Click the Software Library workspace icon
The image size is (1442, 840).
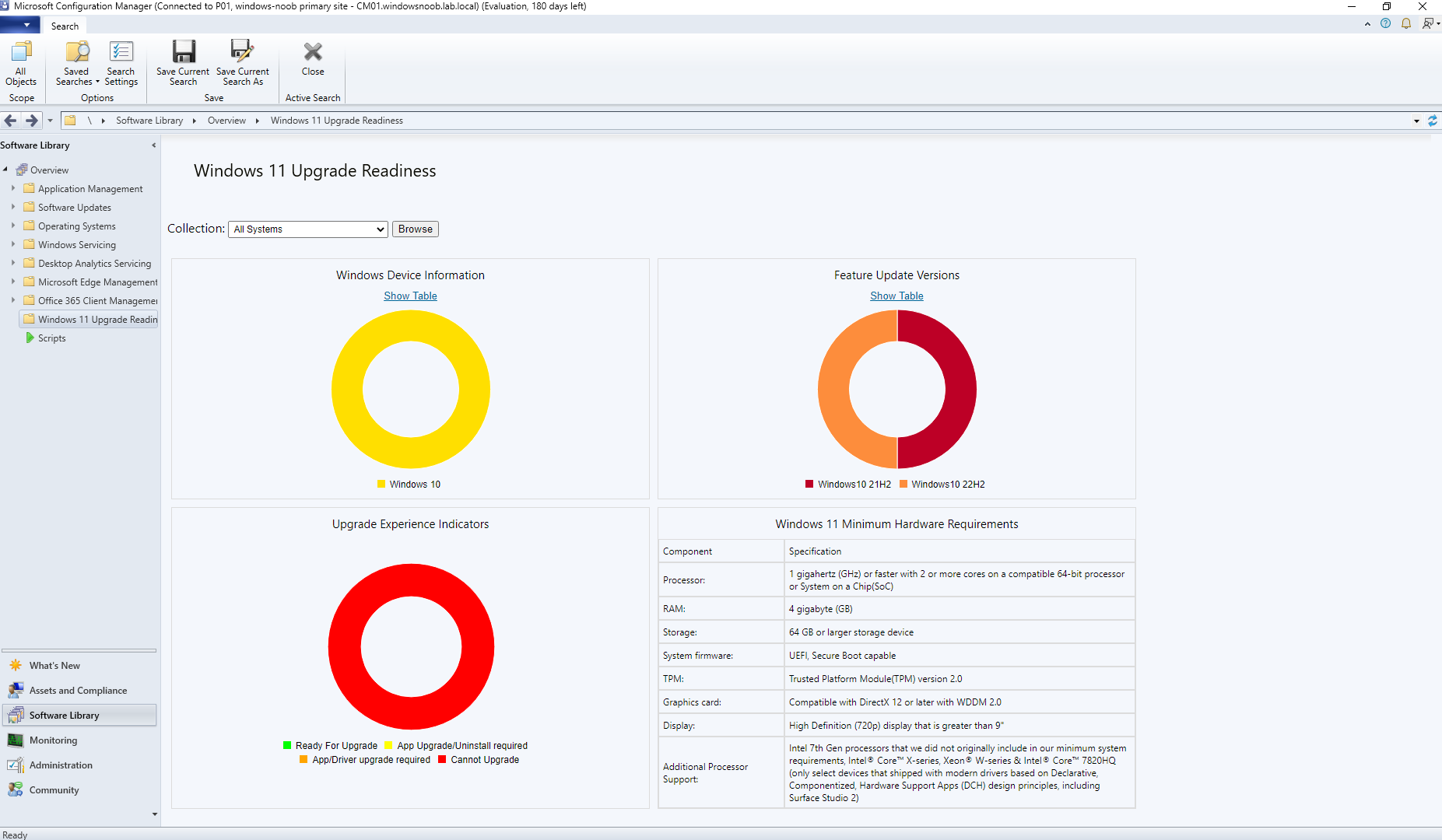(x=16, y=716)
